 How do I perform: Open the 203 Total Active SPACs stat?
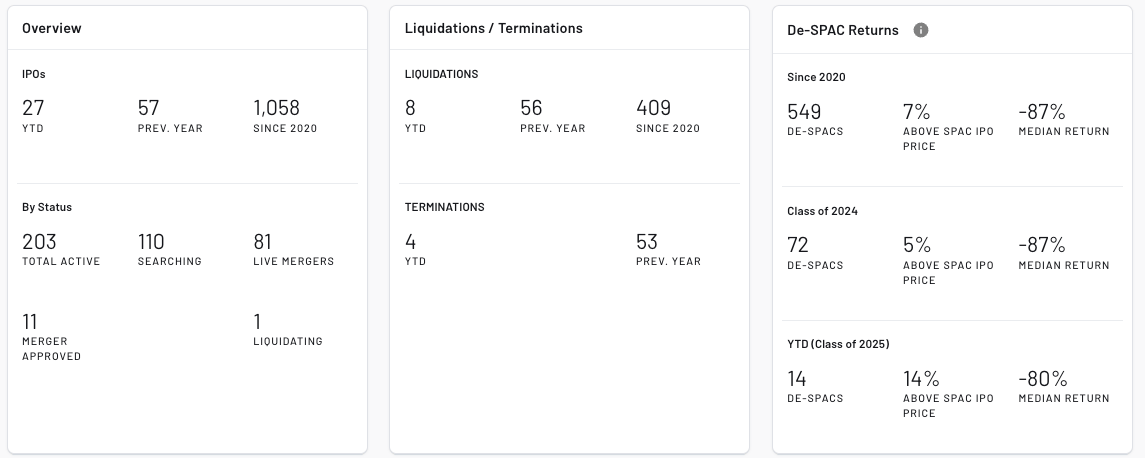coord(39,242)
